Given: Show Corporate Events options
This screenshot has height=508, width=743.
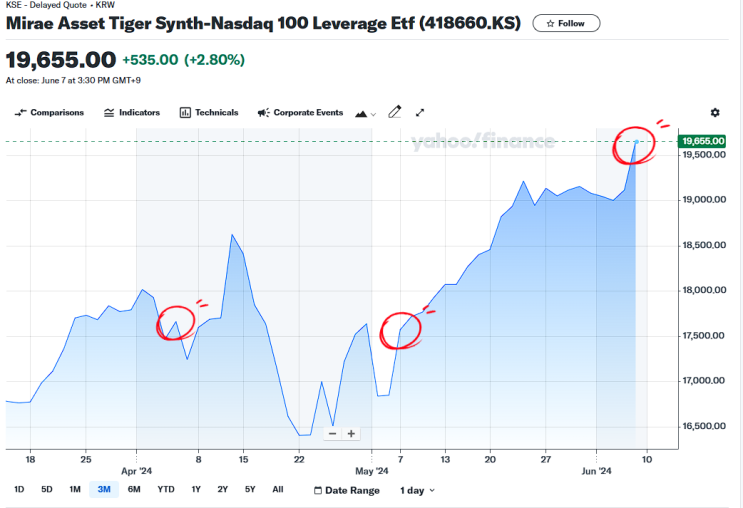Looking at the screenshot, I should (300, 113).
